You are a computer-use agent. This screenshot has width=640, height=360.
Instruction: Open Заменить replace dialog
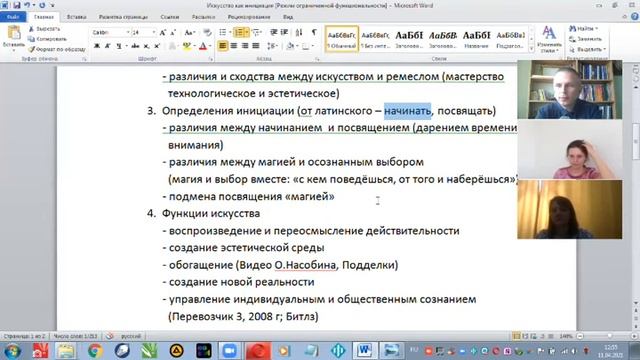pyautogui.click(x=586, y=39)
